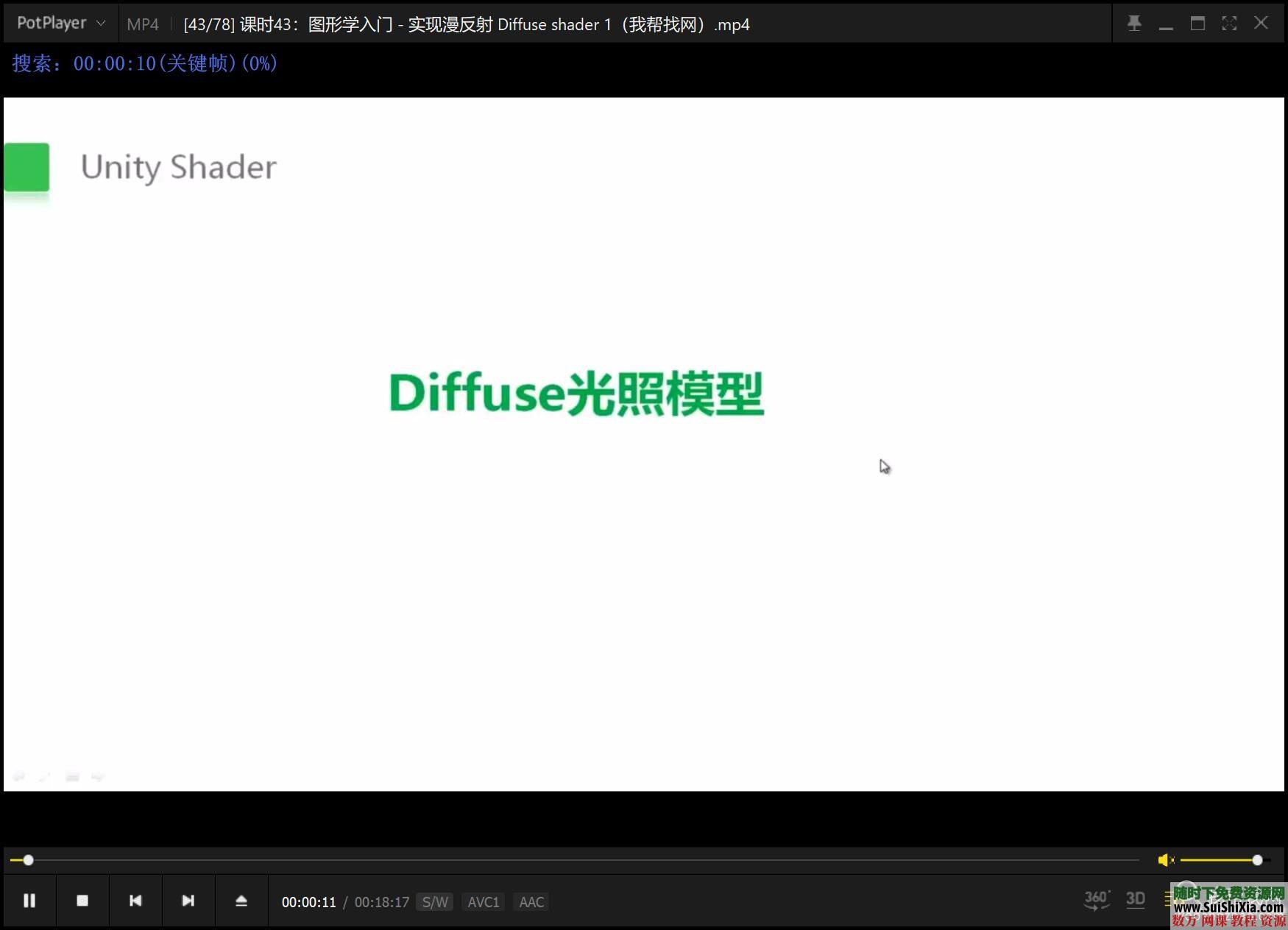Click the MP4 format label
Viewport: 1288px width, 930px height.
[143, 24]
